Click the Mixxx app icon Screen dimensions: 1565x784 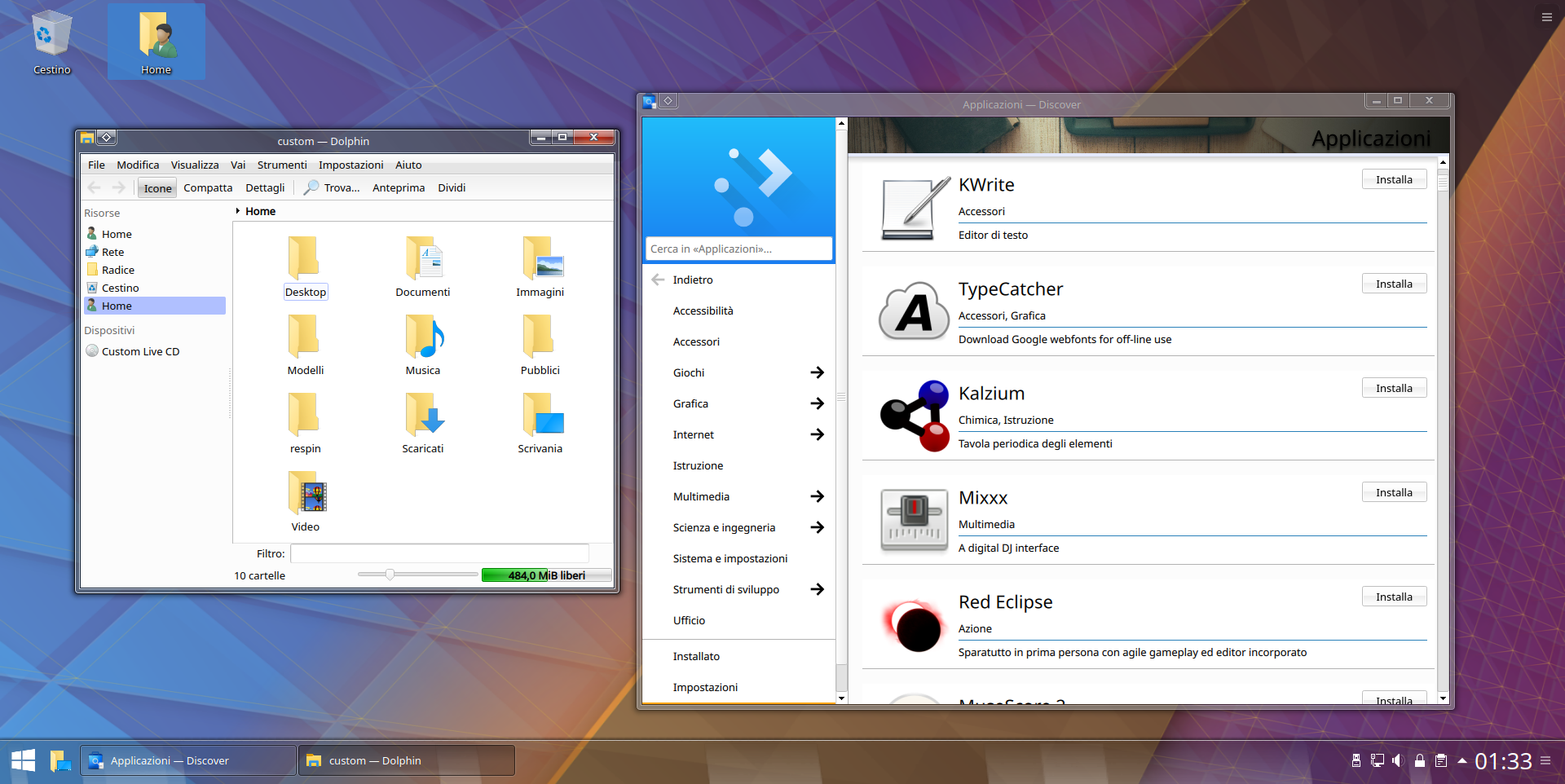[915, 520]
